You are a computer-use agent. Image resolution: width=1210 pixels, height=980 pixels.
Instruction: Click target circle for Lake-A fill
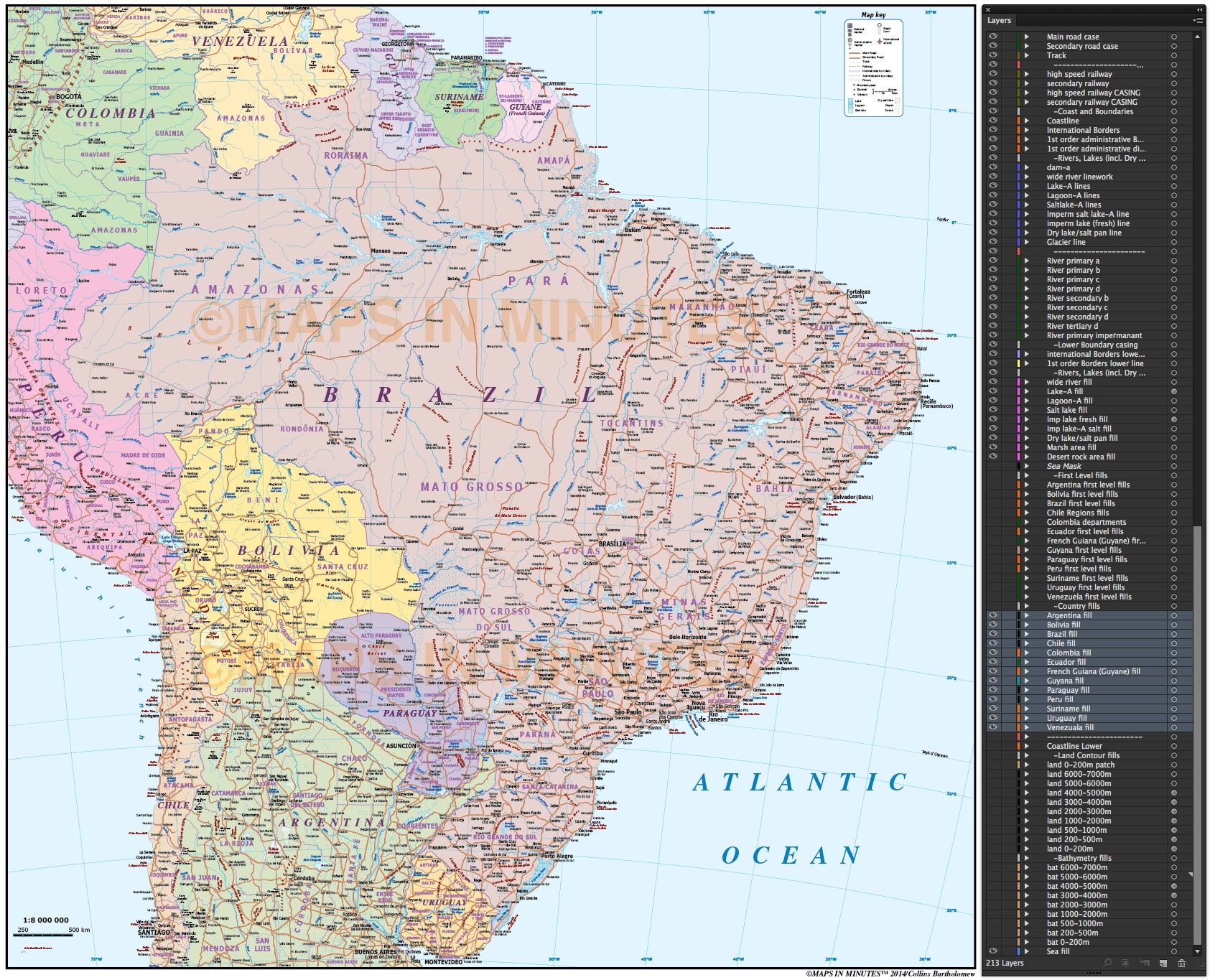(1174, 391)
